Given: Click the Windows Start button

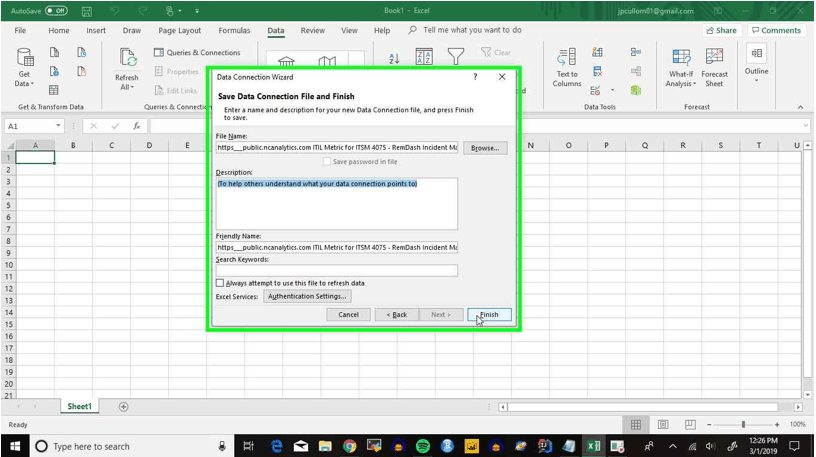Looking at the screenshot, I should point(15,446).
